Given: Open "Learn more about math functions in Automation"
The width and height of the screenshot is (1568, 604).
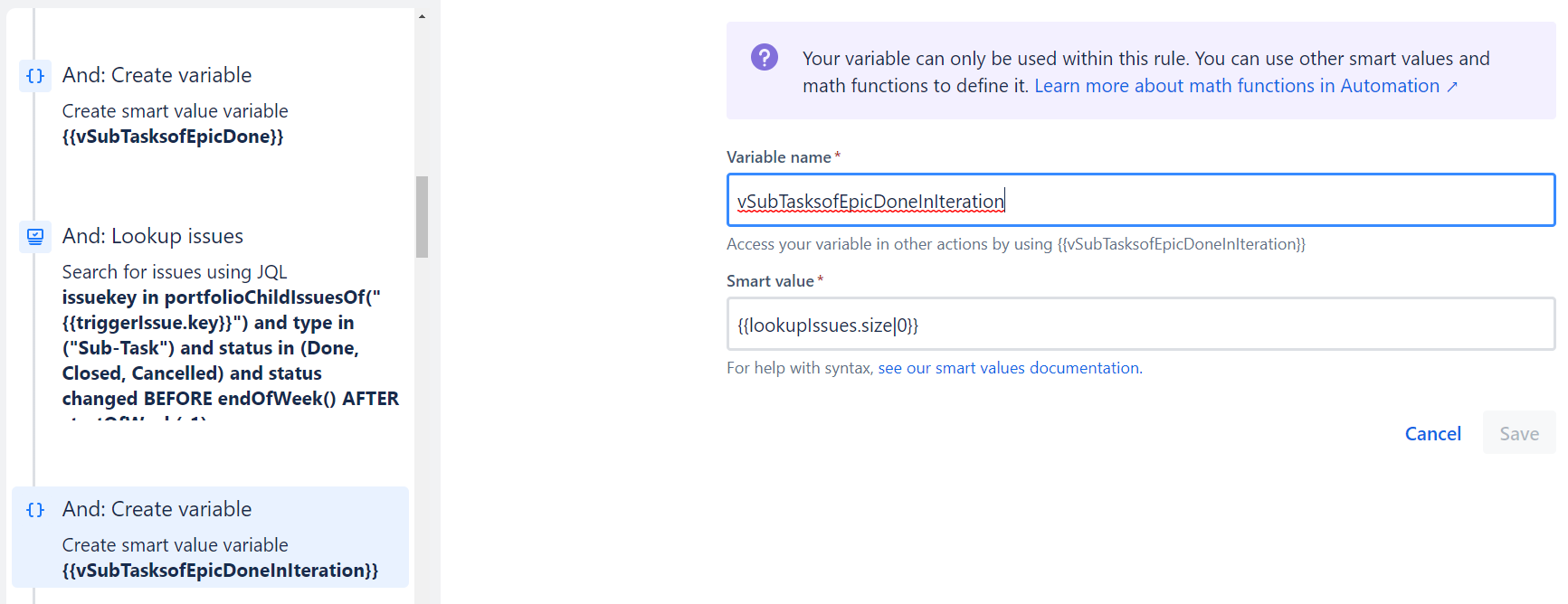Looking at the screenshot, I should pos(1237,86).
